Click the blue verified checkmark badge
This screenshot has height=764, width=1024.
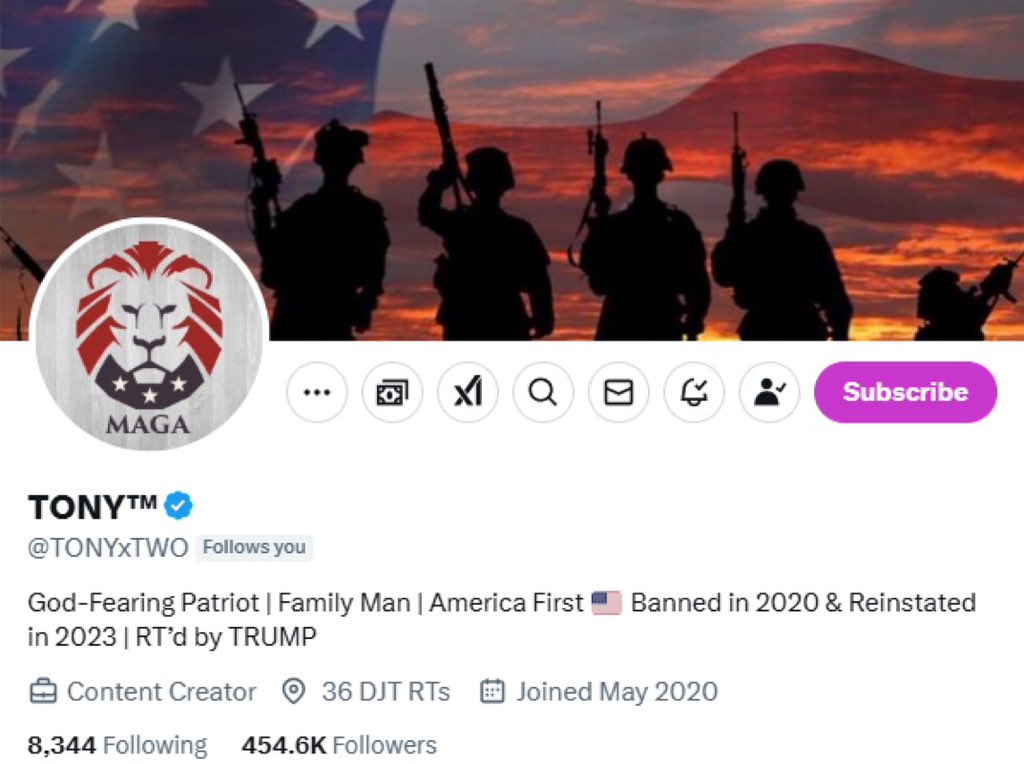point(179,506)
